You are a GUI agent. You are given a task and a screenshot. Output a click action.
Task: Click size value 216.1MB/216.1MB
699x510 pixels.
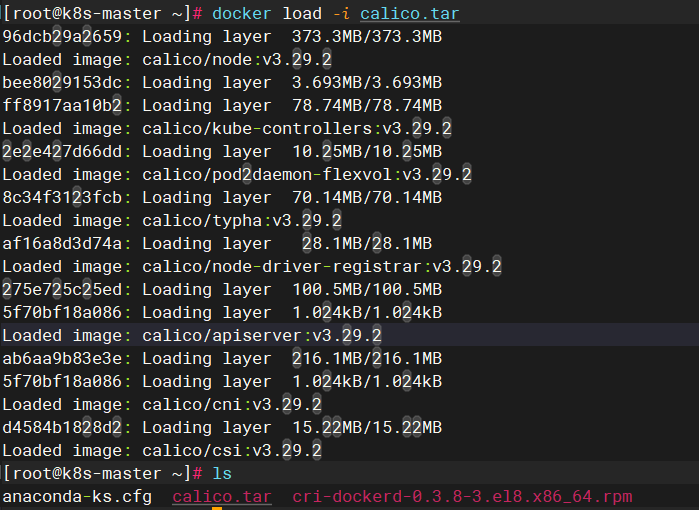point(367,358)
